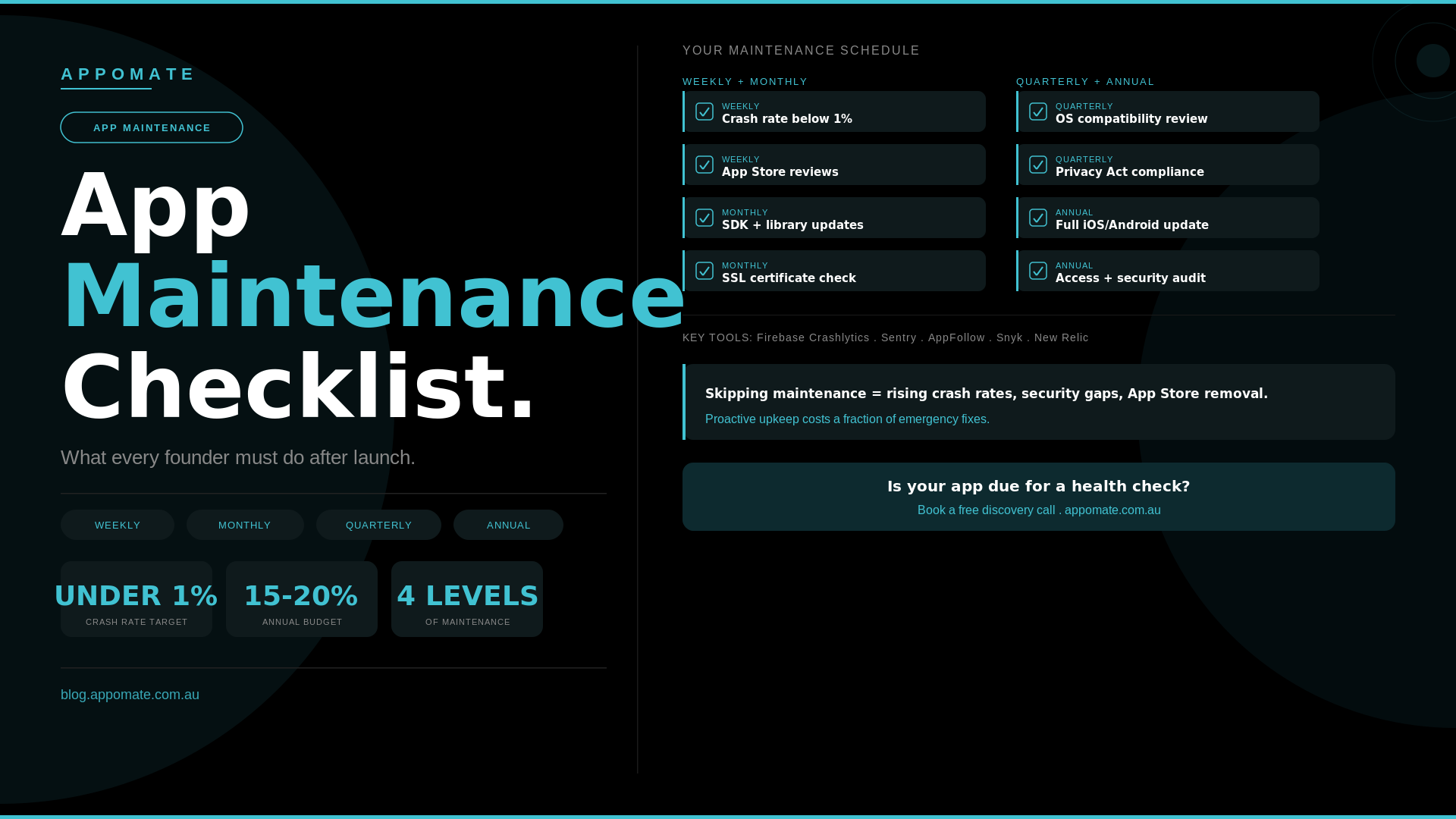Image resolution: width=1456 pixels, height=819 pixels.
Task: Tick the Crash rate below 1% checkbox
Action: (704, 111)
